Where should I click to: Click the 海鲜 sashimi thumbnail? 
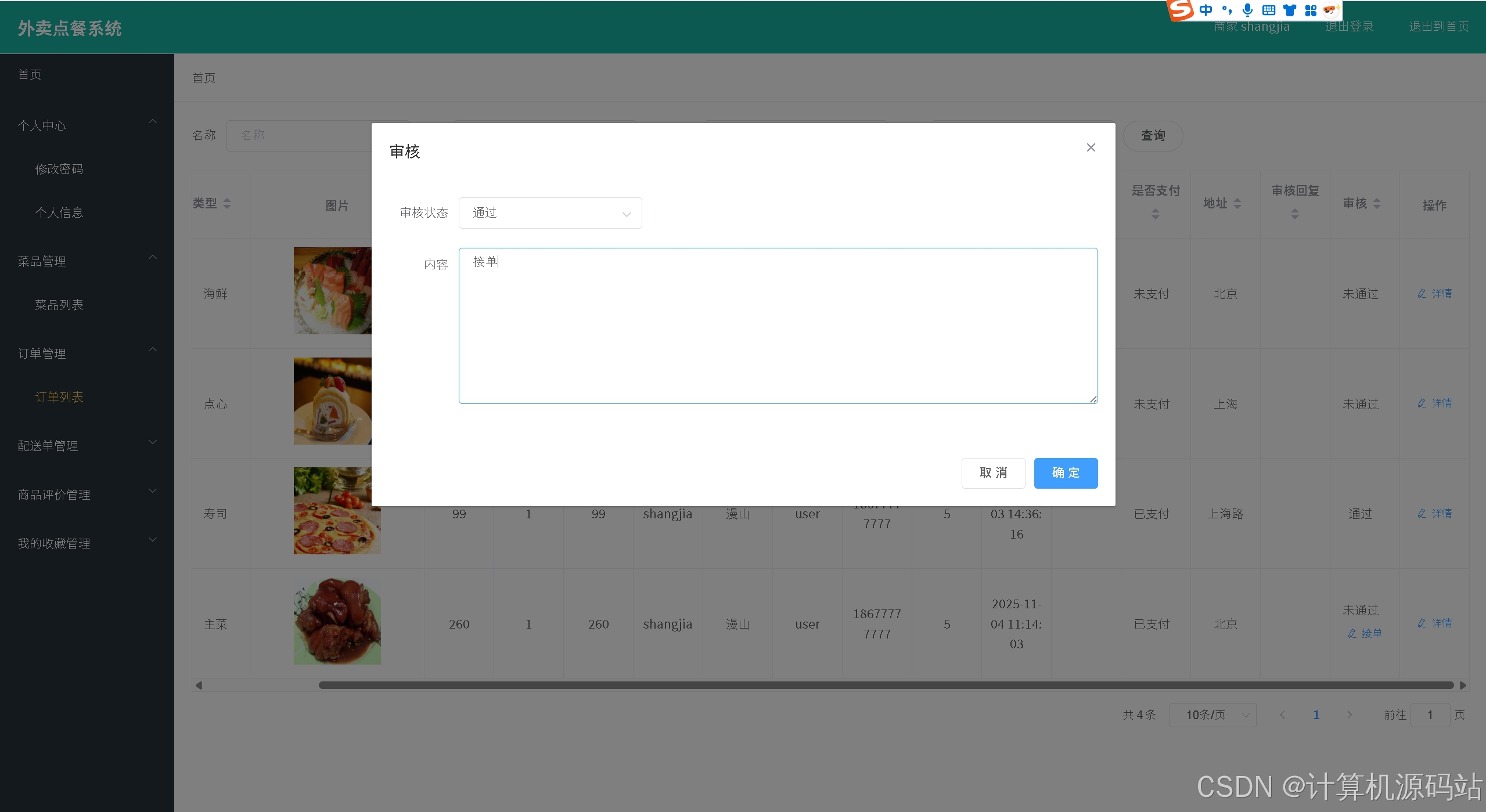click(333, 291)
